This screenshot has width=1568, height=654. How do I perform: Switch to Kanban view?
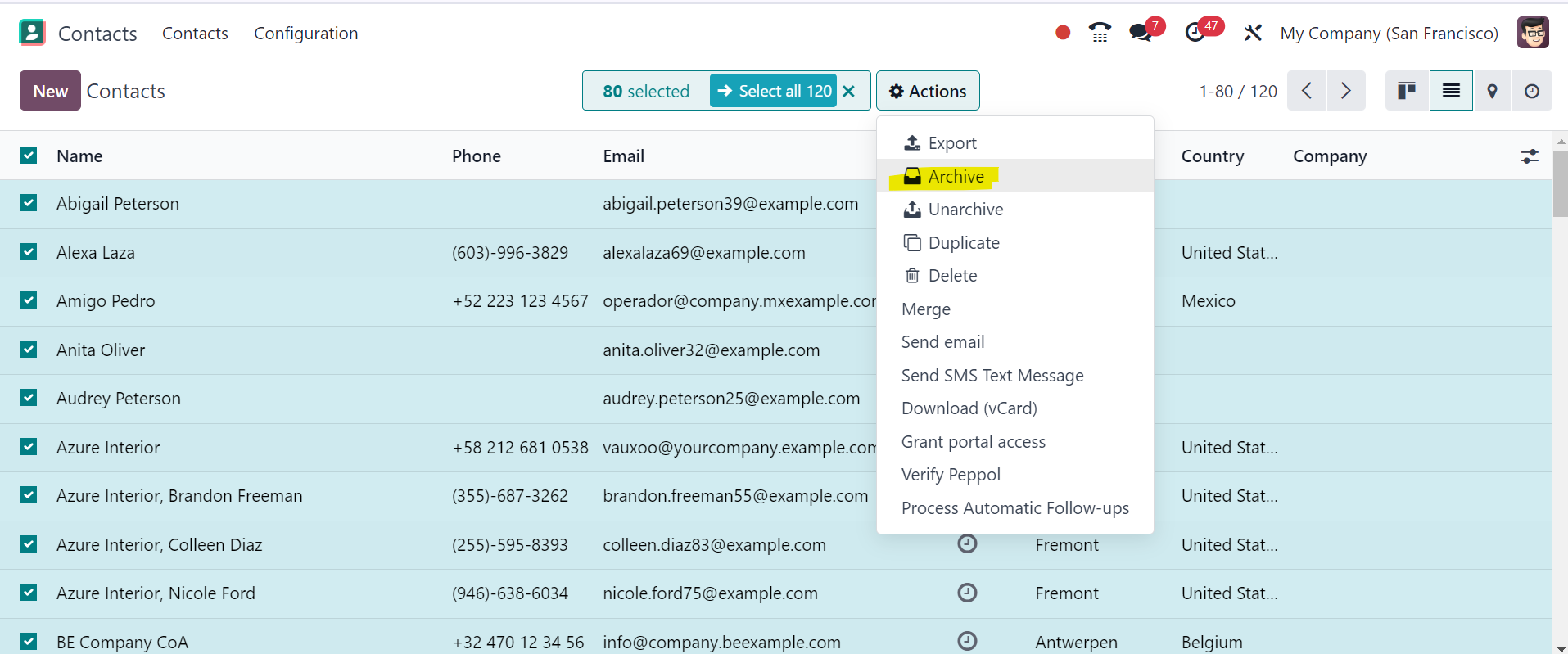pos(1407,91)
